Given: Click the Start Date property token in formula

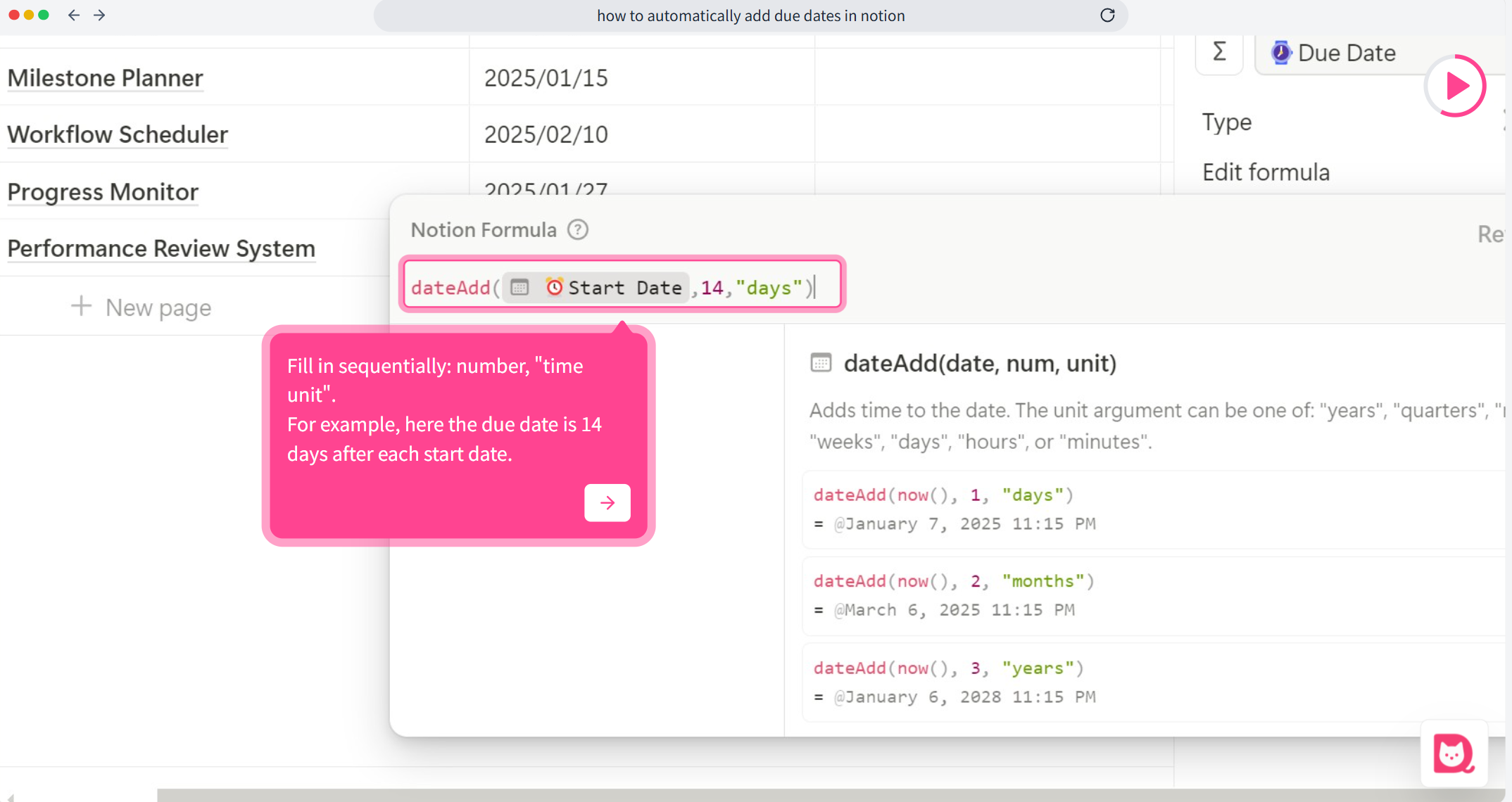Looking at the screenshot, I should 596,287.
